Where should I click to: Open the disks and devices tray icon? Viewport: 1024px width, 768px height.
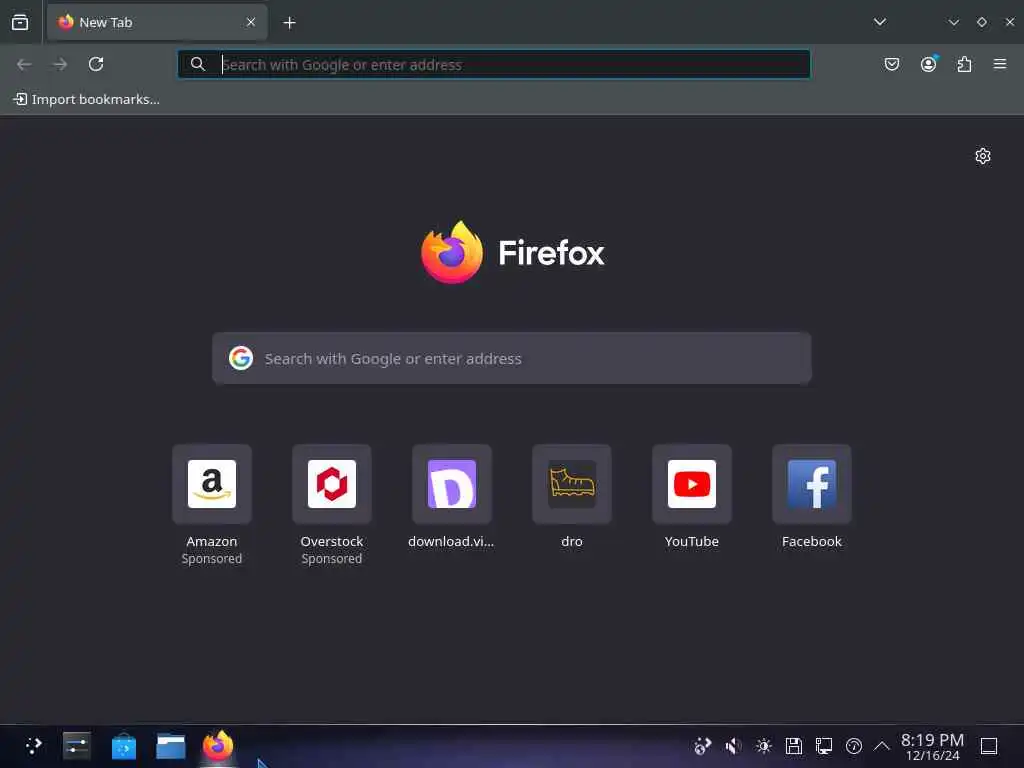793,746
